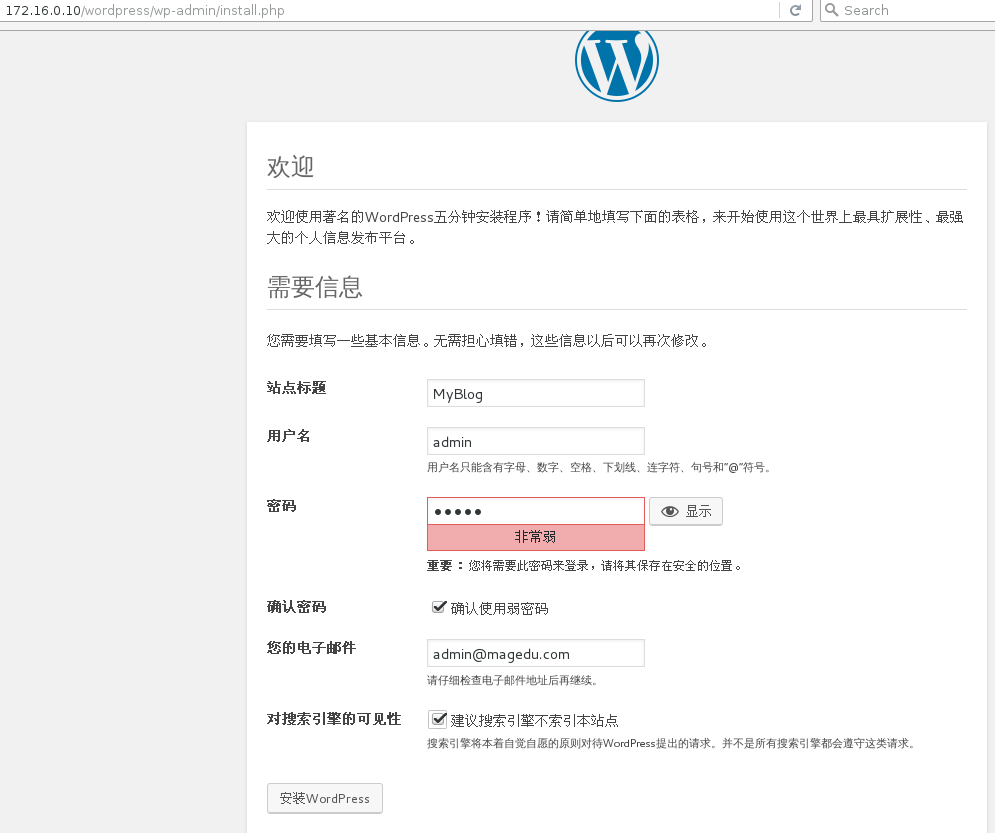The height and width of the screenshot is (833, 995).
Task: Click the 重要 password reminder text
Action: 584,566
